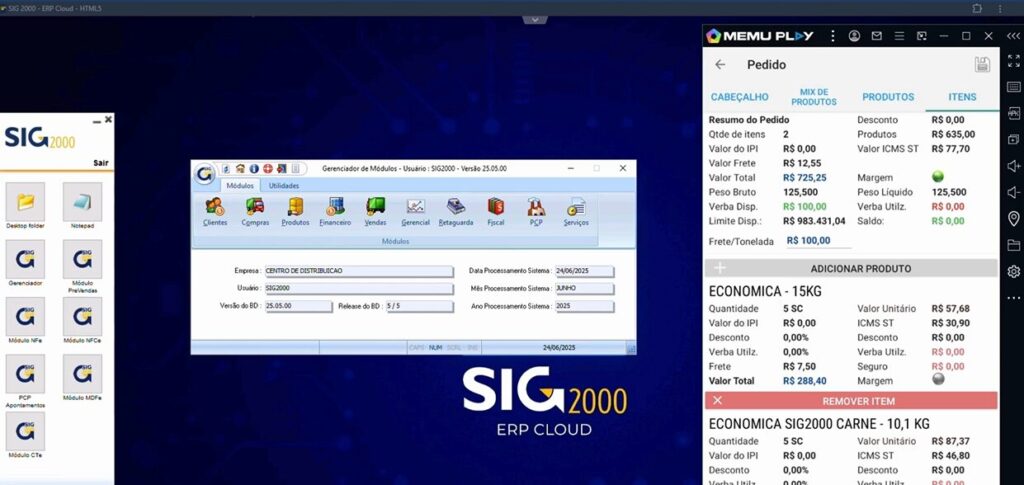Show more MEmu sidebar tools
Viewport: 1024px width, 485px height.
[x=1014, y=298]
